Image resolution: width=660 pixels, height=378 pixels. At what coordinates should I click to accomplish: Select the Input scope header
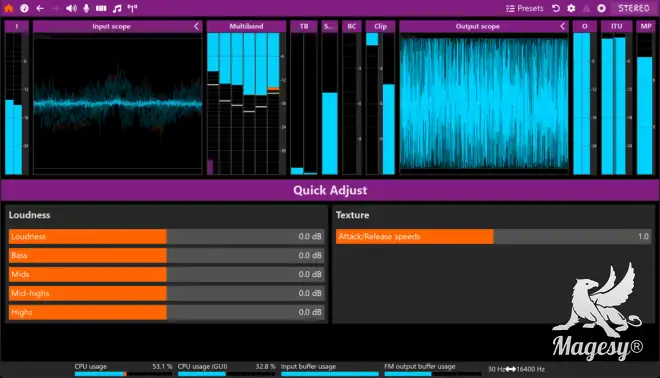click(x=117, y=26)
